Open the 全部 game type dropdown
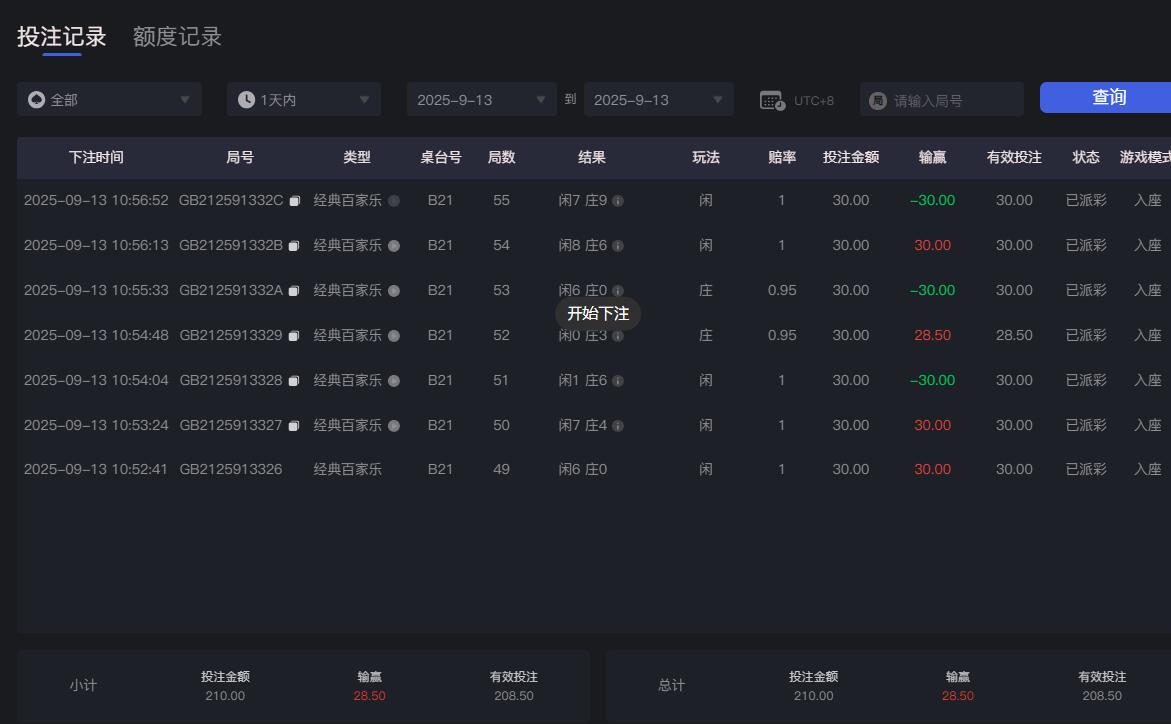1171x724 pixels. point(109,99)
